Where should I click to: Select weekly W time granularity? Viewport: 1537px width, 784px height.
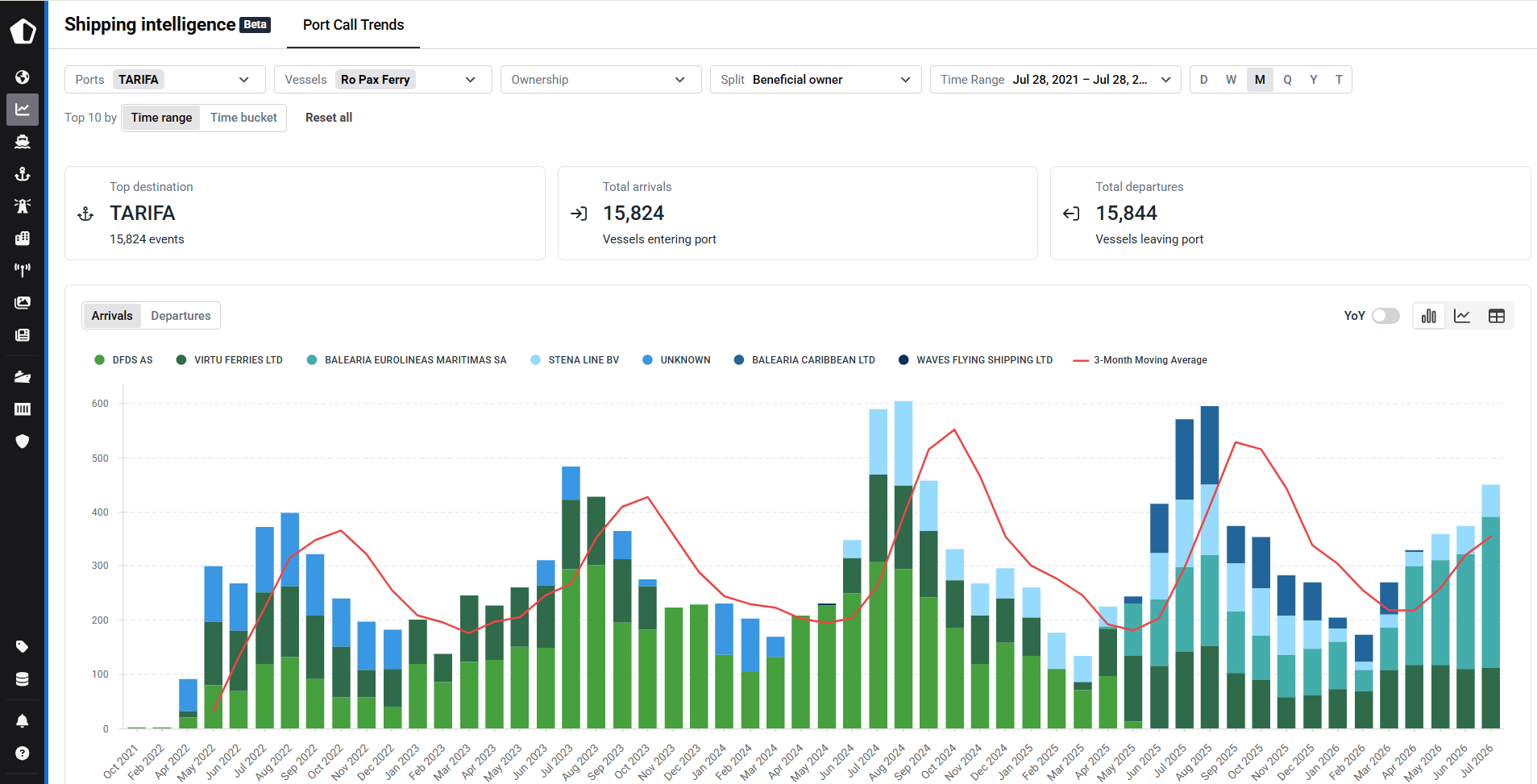coord(1232,80)
